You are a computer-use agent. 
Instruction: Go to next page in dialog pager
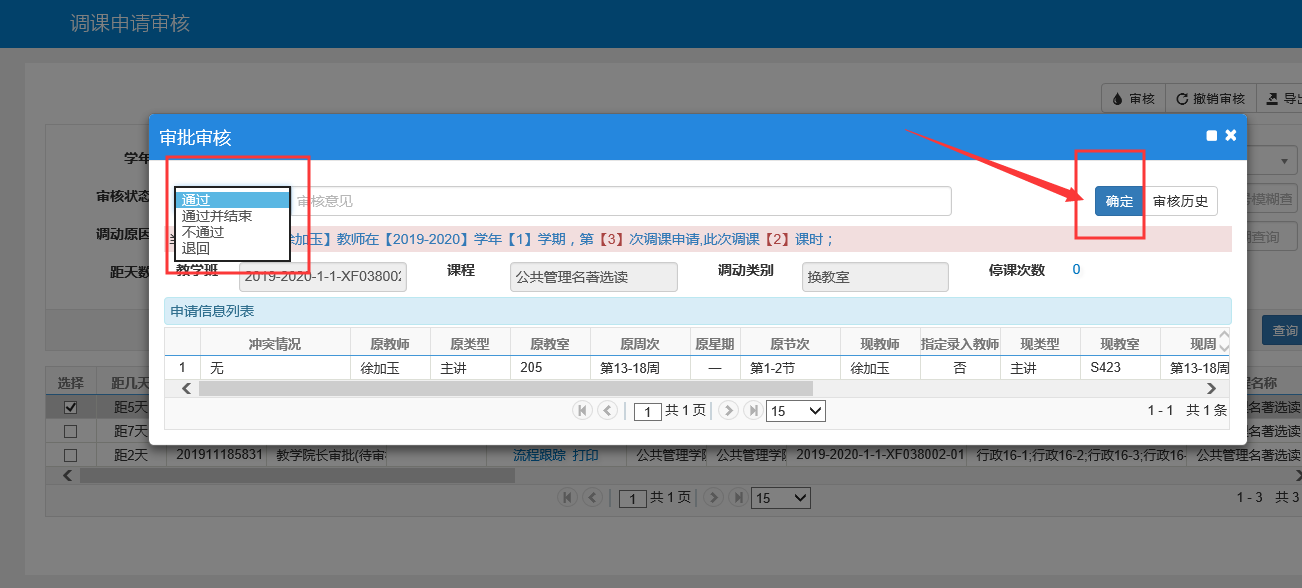(728, 410)
